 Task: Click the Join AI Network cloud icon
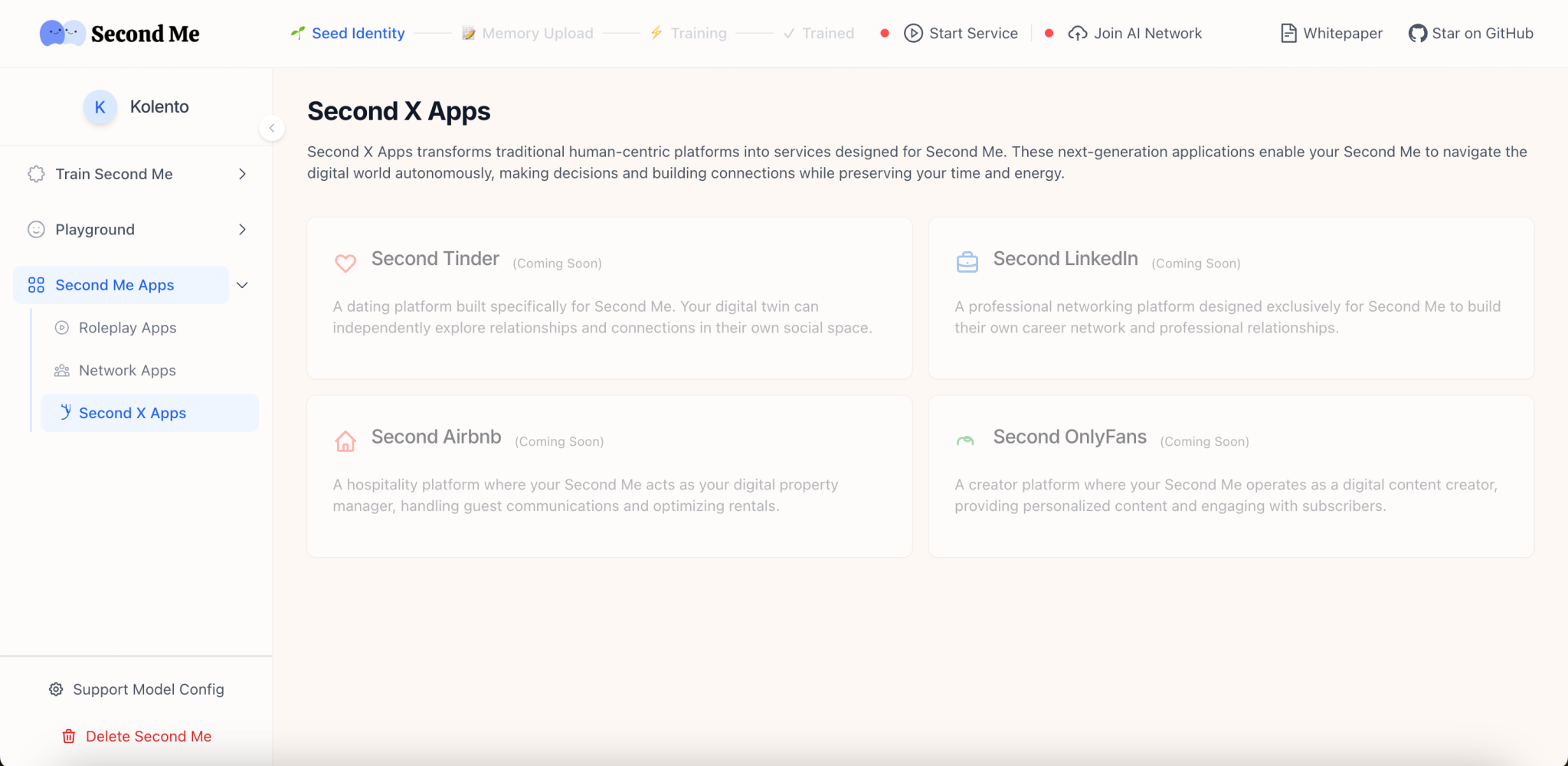point(1078,33)
